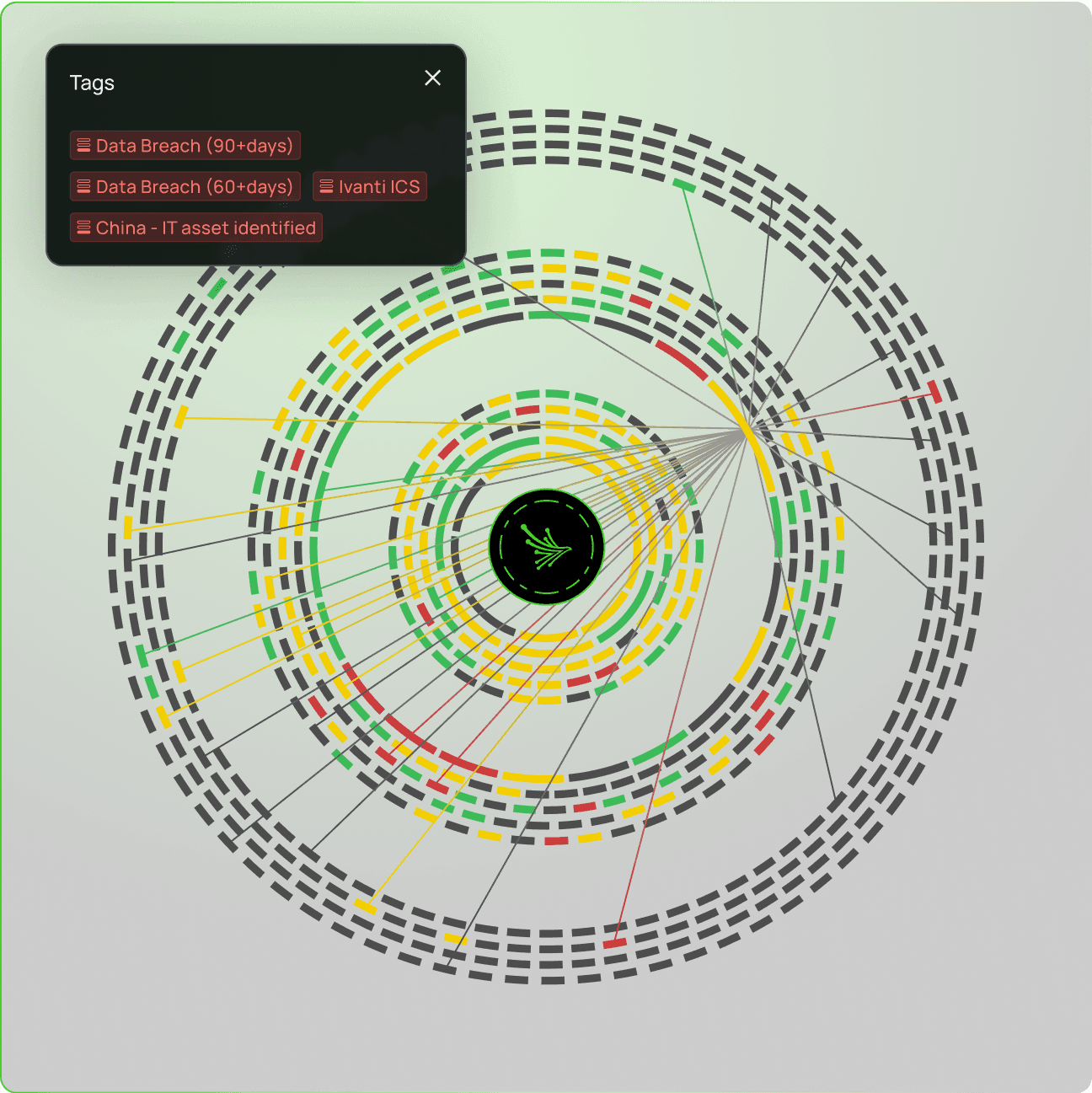This screenshot has width=1092, height=1093.
Task: Click the stack icon beside China tag
Action: point(84,228)
